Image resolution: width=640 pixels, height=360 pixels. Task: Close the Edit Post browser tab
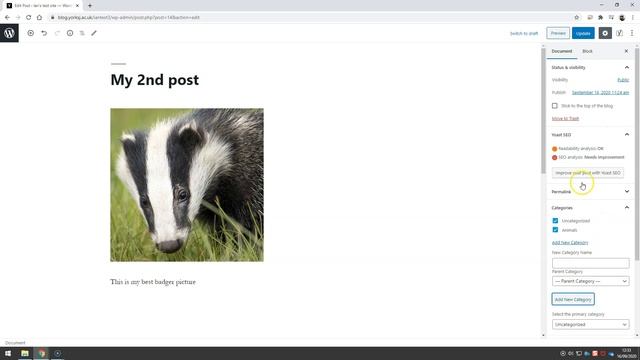tap(77, 6)
